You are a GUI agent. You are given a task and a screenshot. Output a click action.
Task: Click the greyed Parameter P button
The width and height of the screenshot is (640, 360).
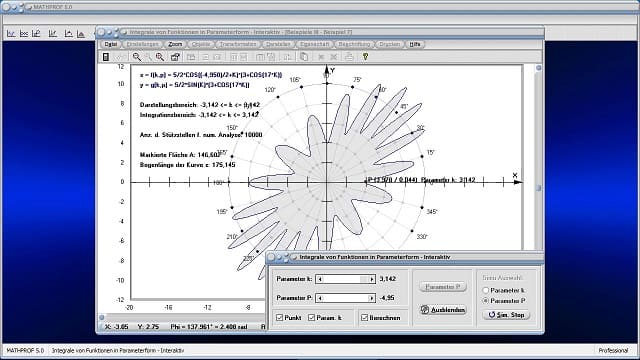point(443,287)
